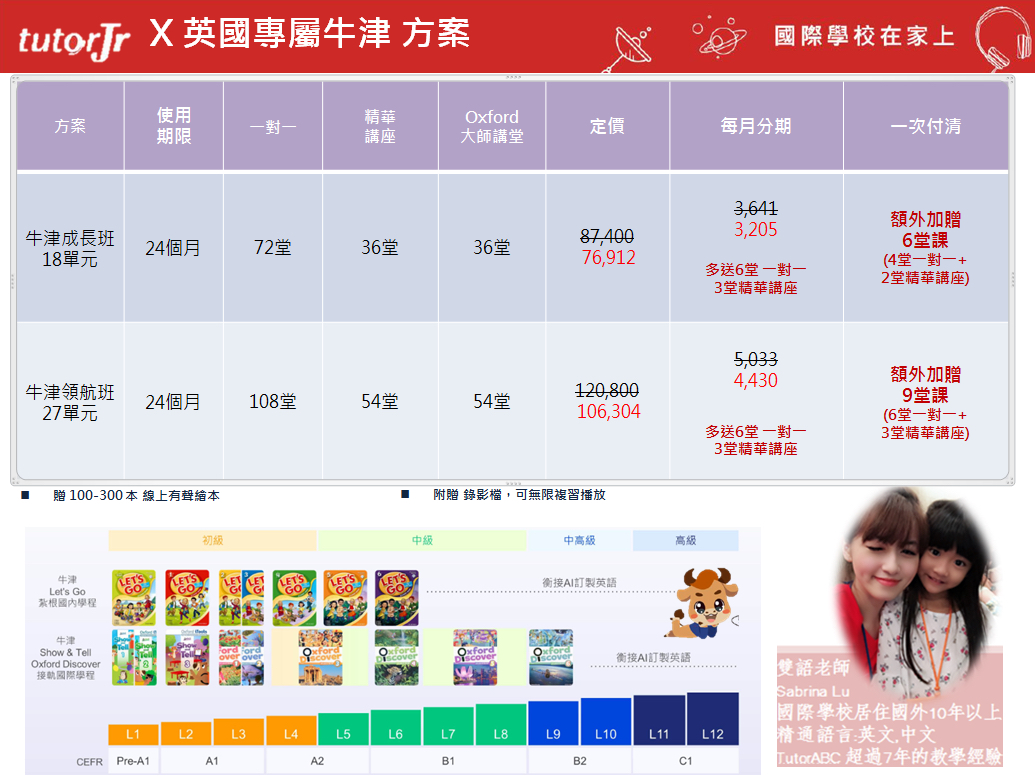The height and width of the screenshot is (780, 1035).
Task: Click the tutorJr logo in header
Action: point(74,40)
